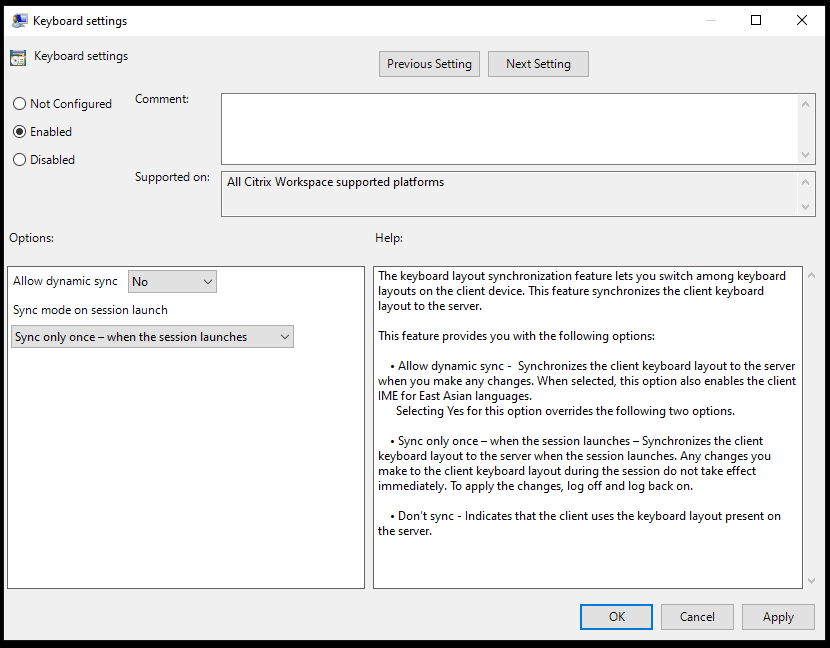The image size is (830, 648).
Task: Select the Not Configured radio button
Action: click(x=20, y=104)
